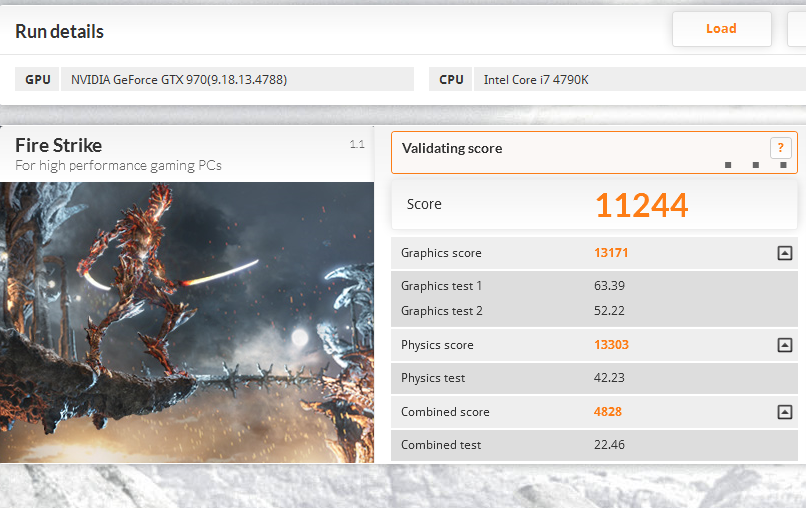Click the Graphics score value 13171

point(611,253)
